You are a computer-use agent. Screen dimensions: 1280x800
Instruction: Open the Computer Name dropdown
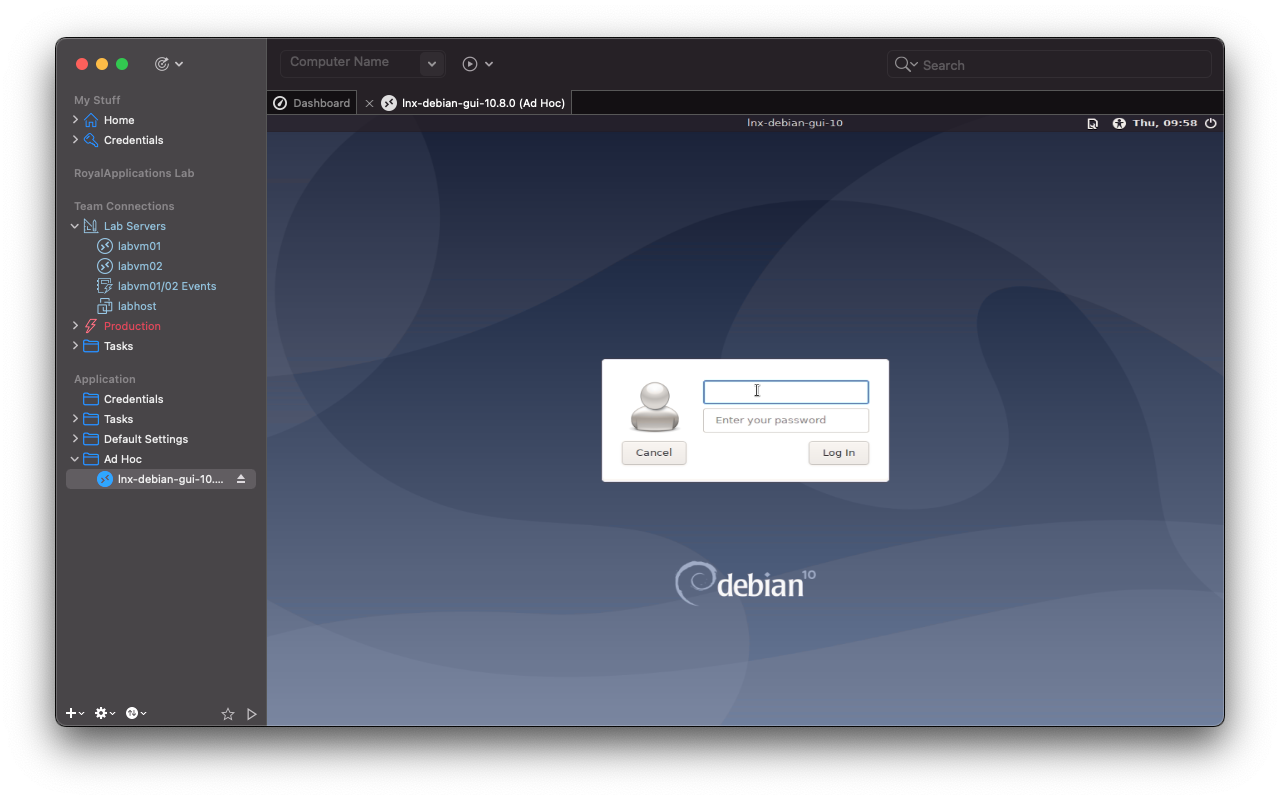(431, 63)
